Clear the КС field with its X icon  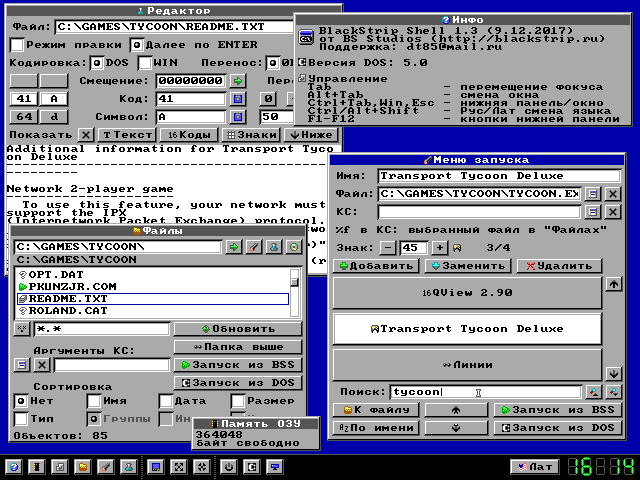click(x=614, y=212)
